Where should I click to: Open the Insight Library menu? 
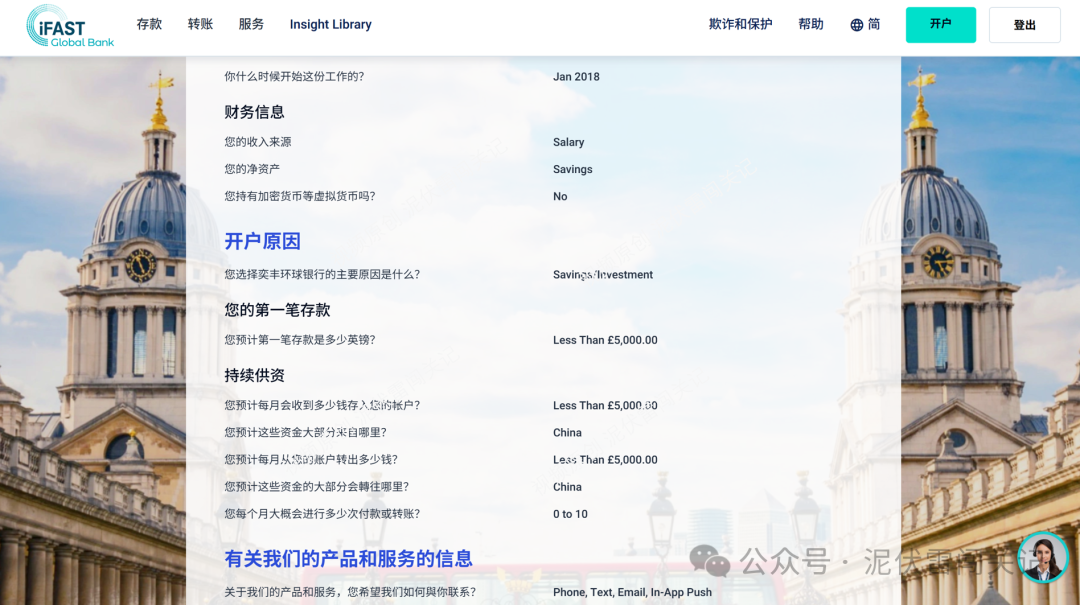click(331, 24)
